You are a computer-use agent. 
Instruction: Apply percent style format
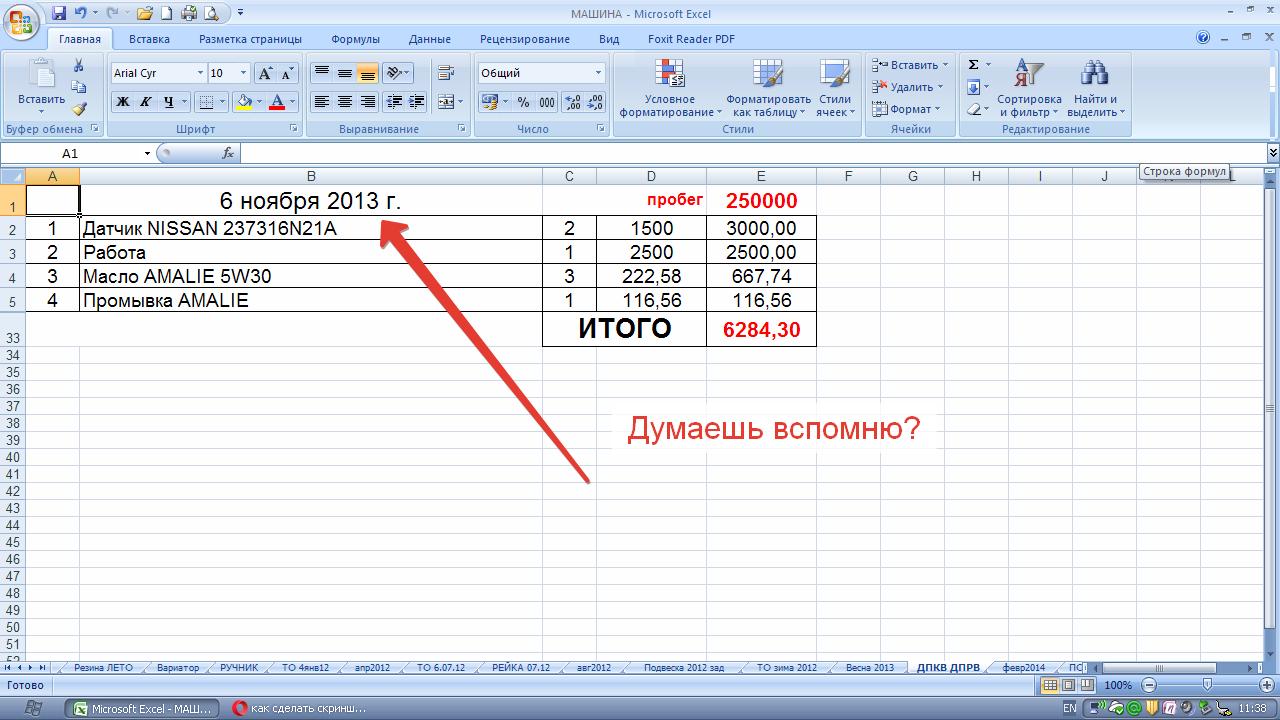[x=523, y=102]
